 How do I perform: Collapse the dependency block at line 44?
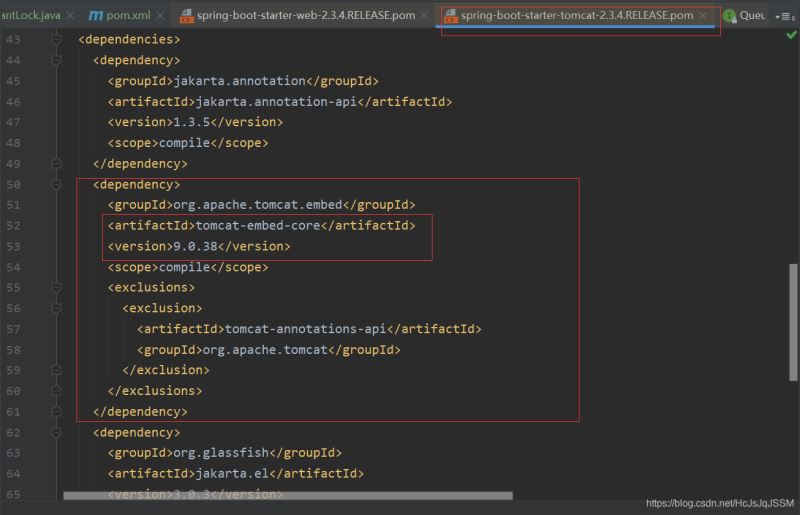click(x=57, y=60)
